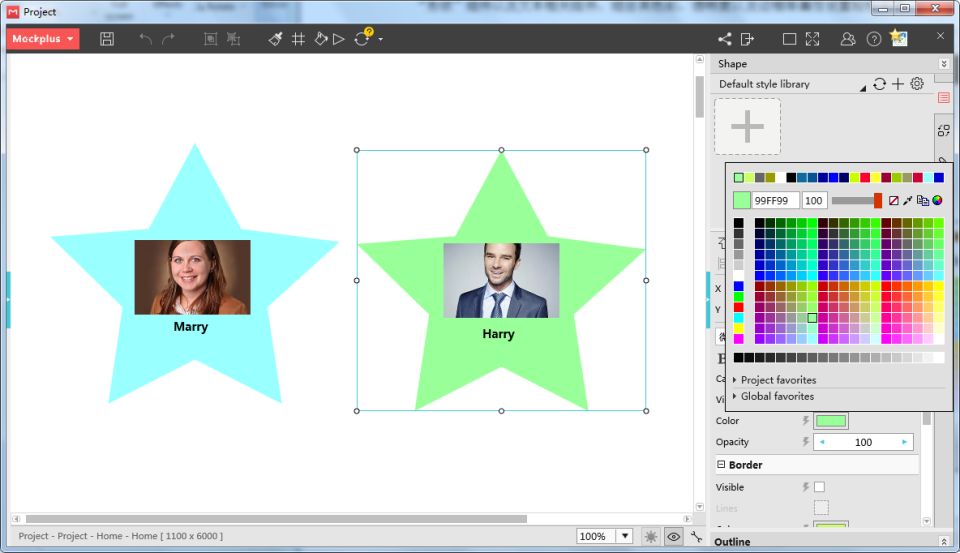Click the hex color input field 99FF99
The image size is (960, 553).
775,201
